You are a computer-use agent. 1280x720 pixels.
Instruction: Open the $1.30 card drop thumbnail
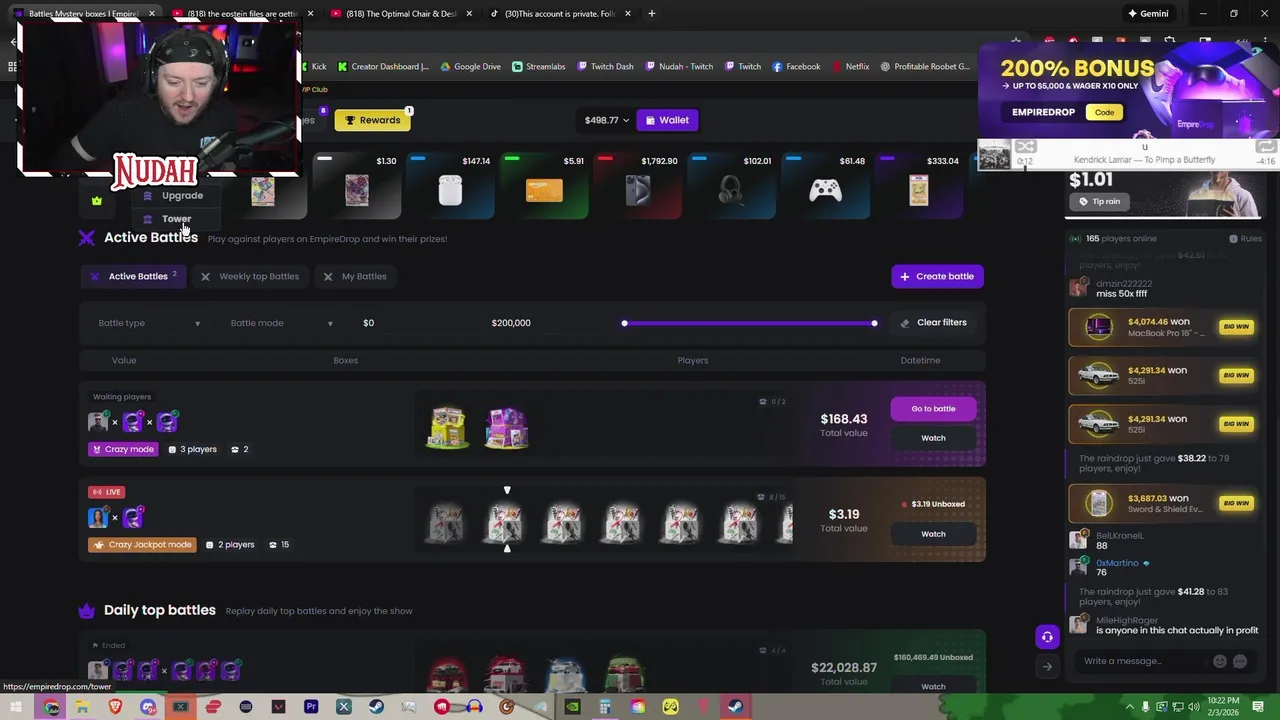pyautogui.click(x=357, y=186)
